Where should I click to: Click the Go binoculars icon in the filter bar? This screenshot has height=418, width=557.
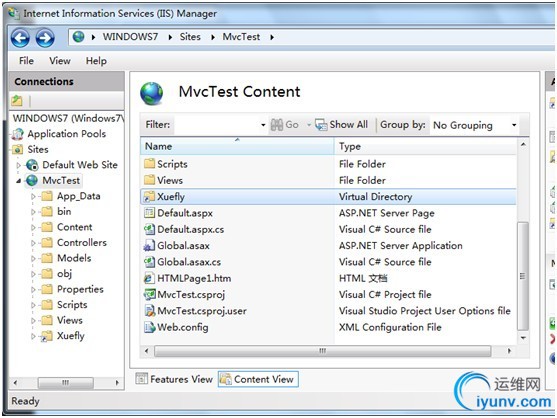point(277,125)
